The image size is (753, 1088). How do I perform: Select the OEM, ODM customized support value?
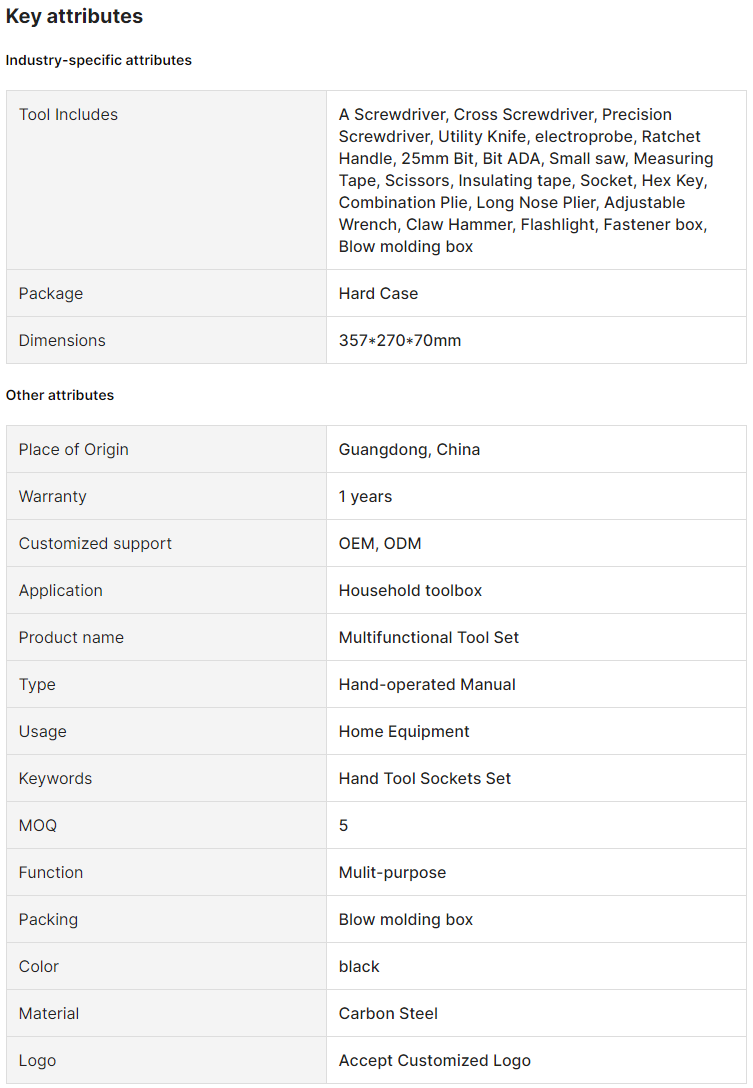[380, 544]
